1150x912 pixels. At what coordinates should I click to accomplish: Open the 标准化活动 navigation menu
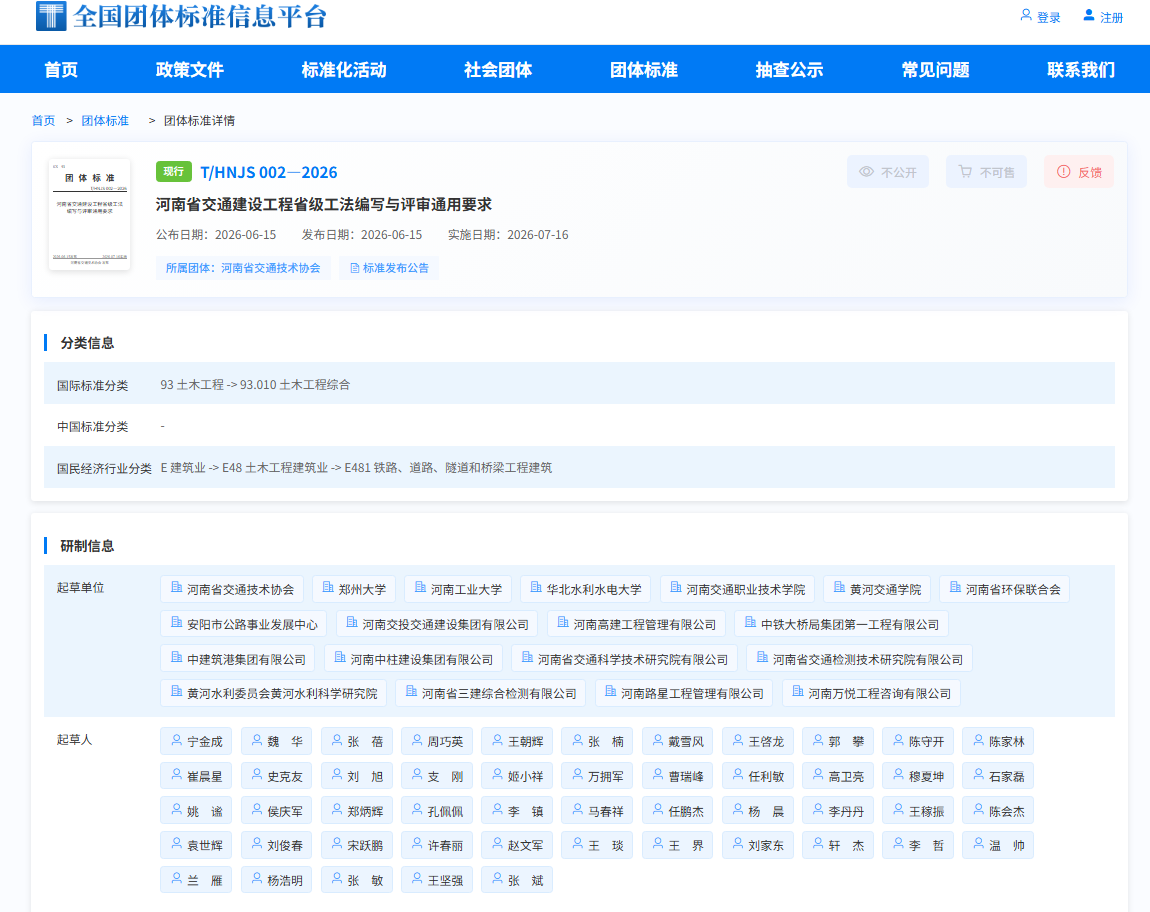(x=344, y=70)
